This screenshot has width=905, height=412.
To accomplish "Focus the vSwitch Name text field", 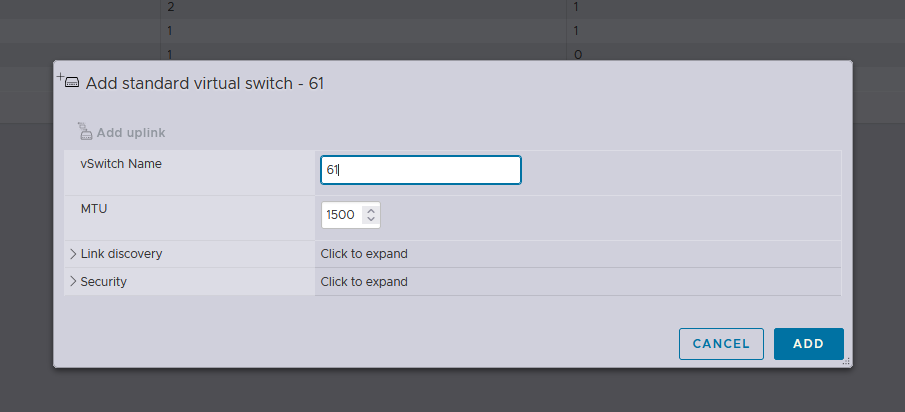I will coord(420,170).
